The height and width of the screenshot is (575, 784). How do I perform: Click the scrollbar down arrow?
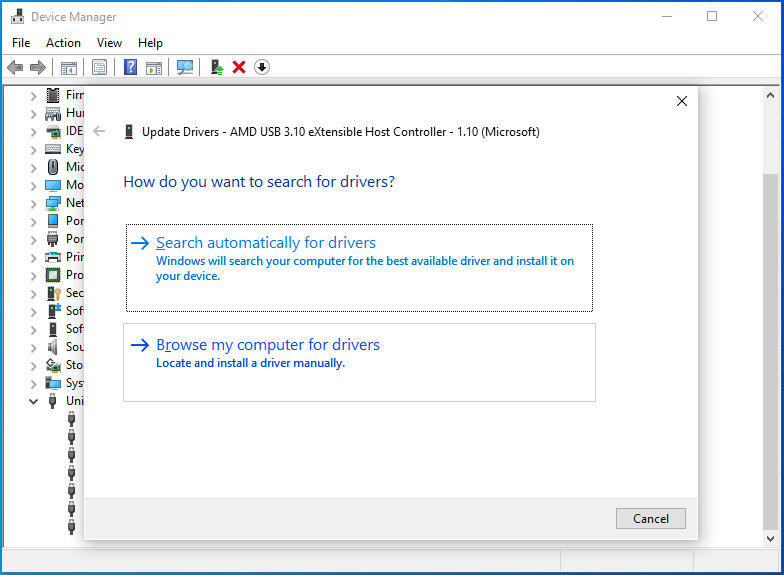770,538
